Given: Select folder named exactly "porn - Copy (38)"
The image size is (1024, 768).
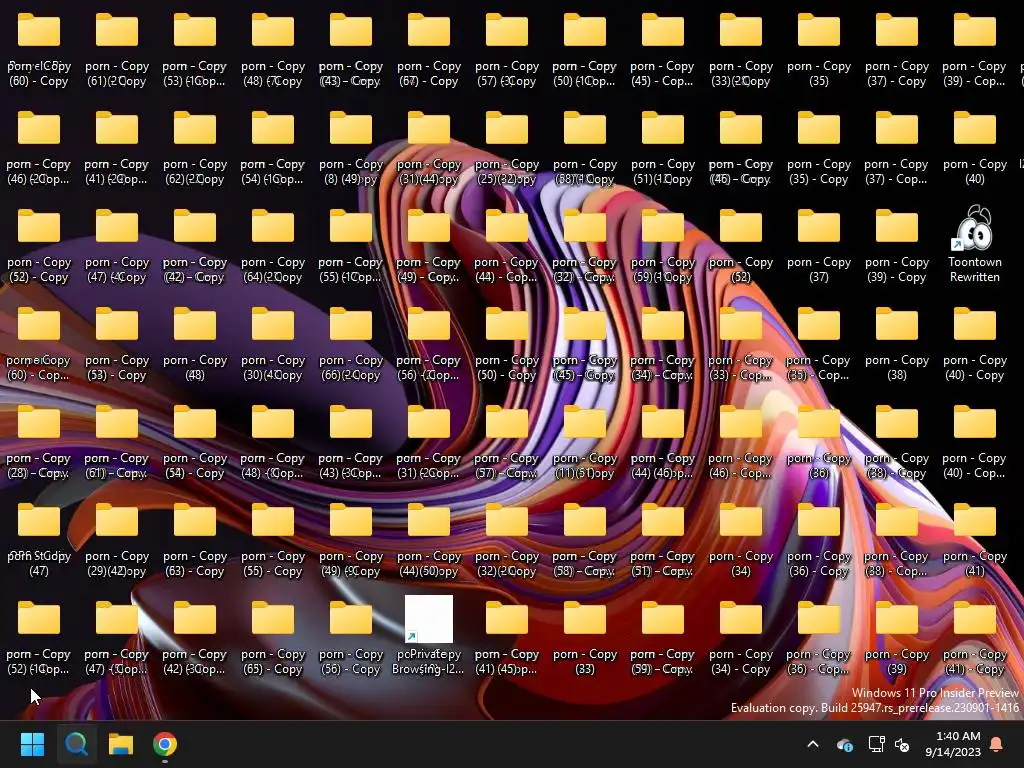Looking at the screenshot, I should [x=897, y=342].
